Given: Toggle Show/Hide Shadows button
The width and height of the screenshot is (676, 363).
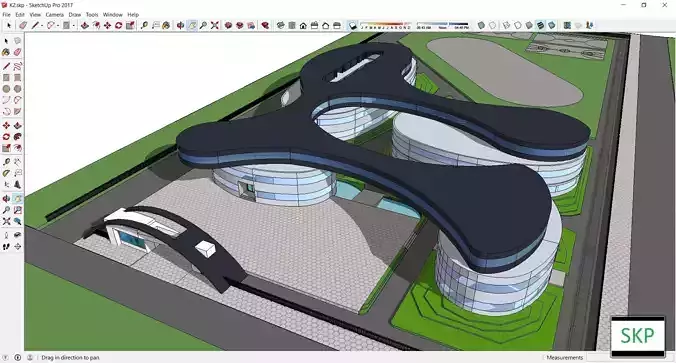Looking at the screenshot, I should click(x=353, y=26).
